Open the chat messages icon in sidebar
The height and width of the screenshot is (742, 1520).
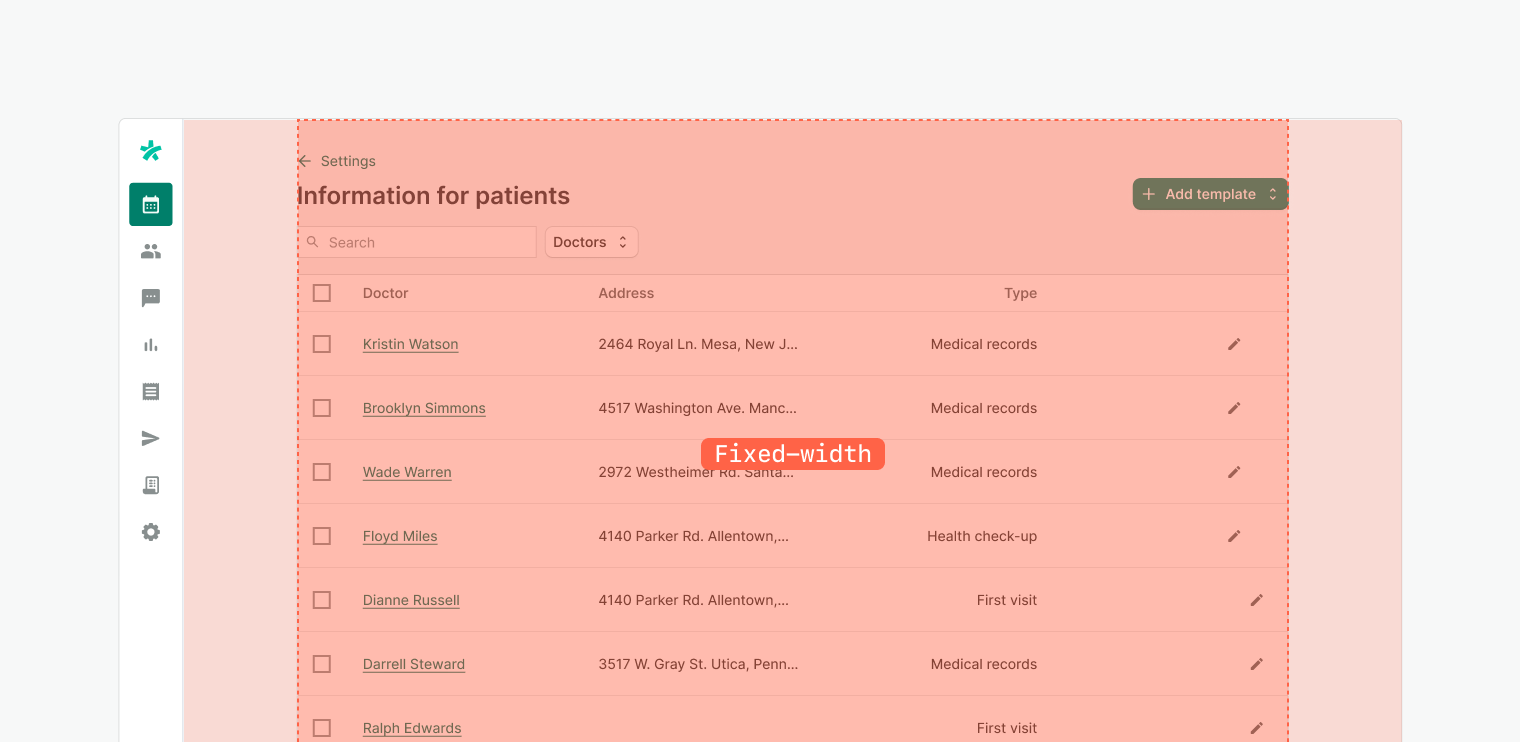point(151,298)
